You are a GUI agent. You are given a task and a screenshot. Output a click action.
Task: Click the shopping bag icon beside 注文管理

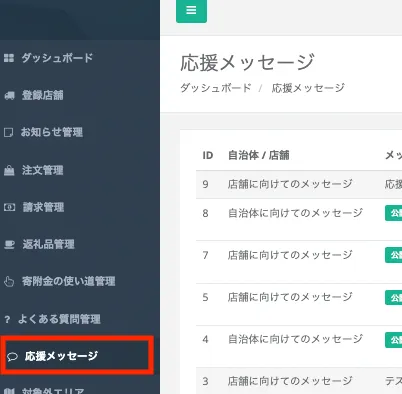pyautogui.click(x=9, y=170)
